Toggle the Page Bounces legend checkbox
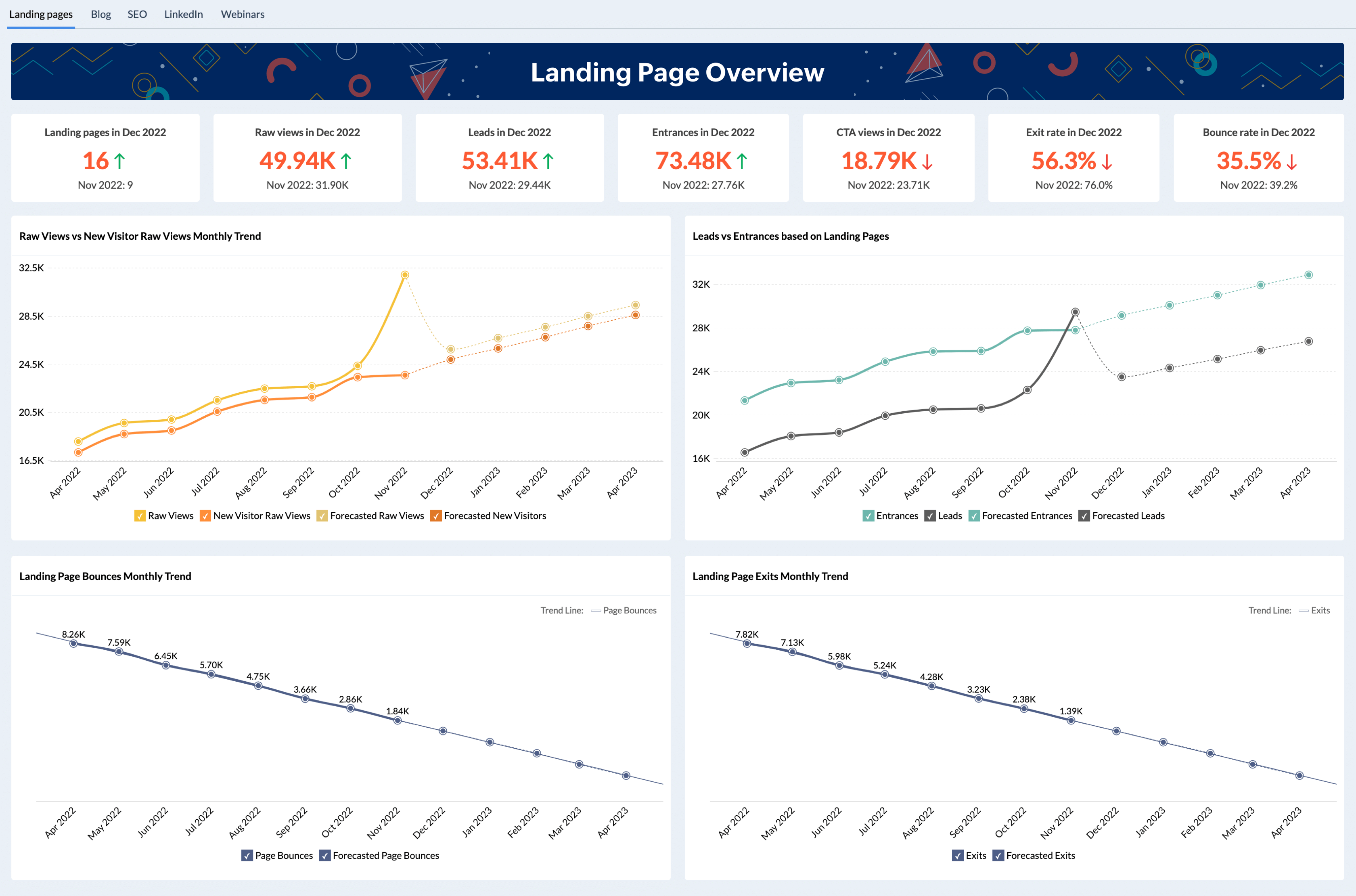The height and width of the screenshot is (896, 1356). [247, 855]
